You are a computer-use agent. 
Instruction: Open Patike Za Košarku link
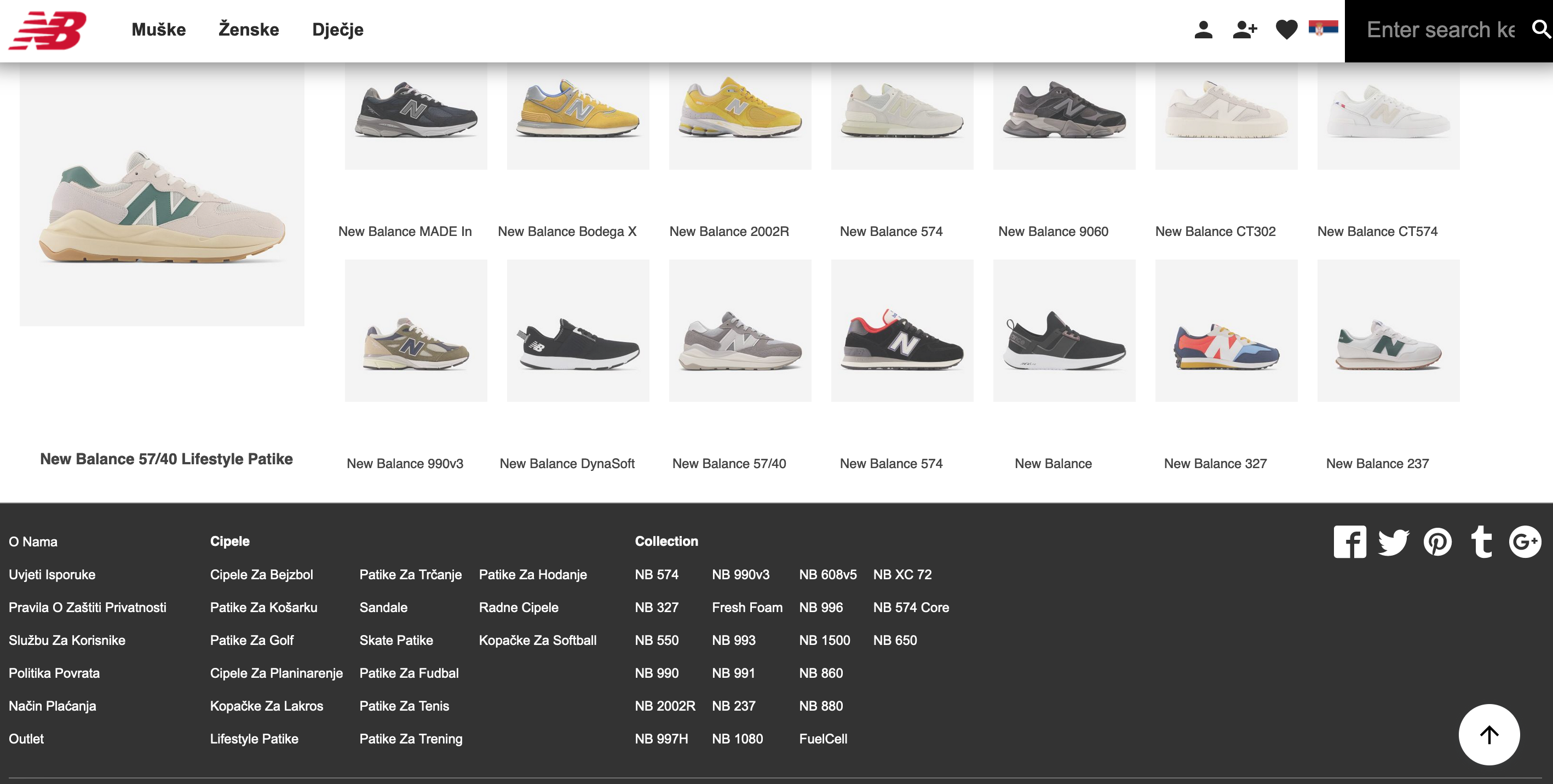pyautogui.click(x=263, y=607)
